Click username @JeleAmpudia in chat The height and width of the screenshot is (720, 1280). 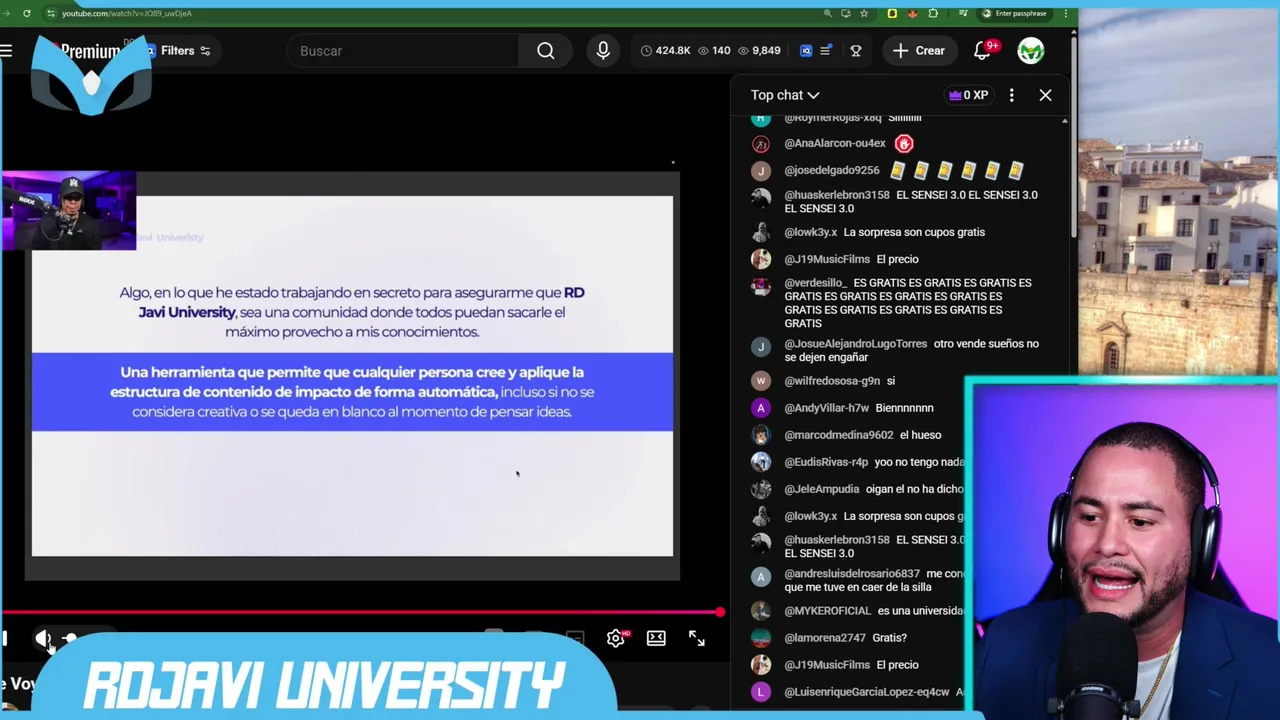tap(822, 489)
